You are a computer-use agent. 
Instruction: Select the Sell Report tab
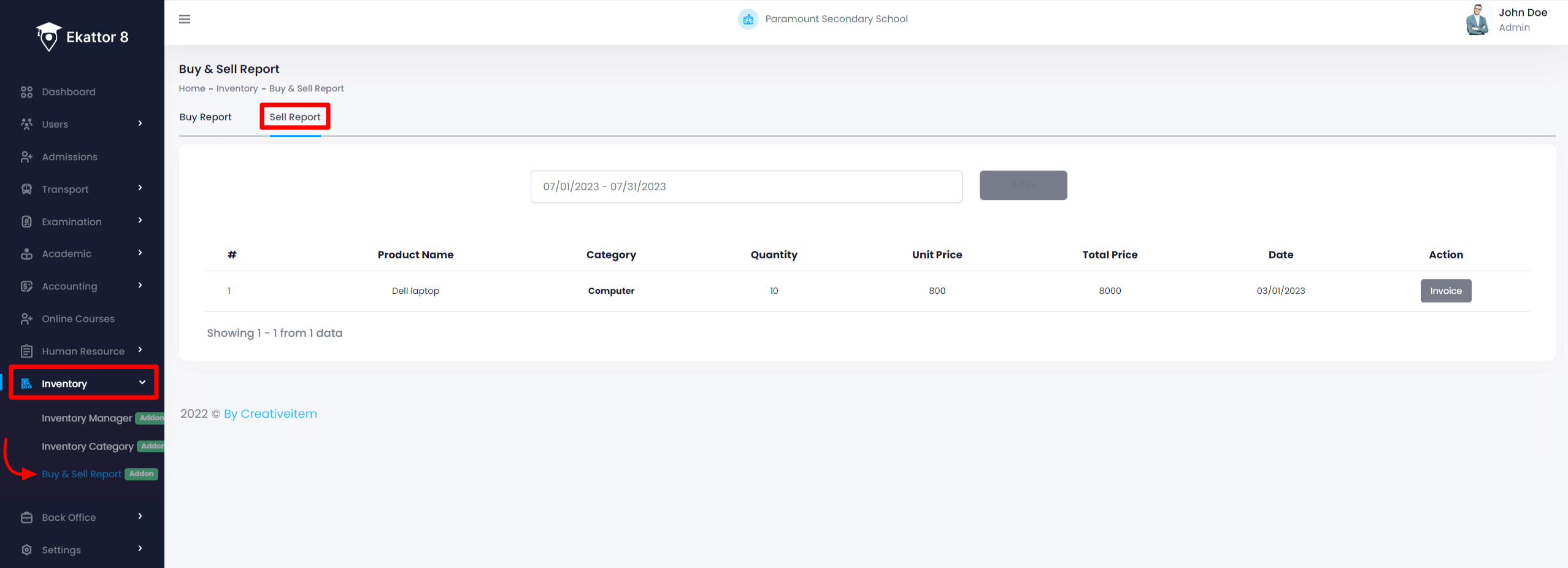pyautogui.click(x=295, y=117)
